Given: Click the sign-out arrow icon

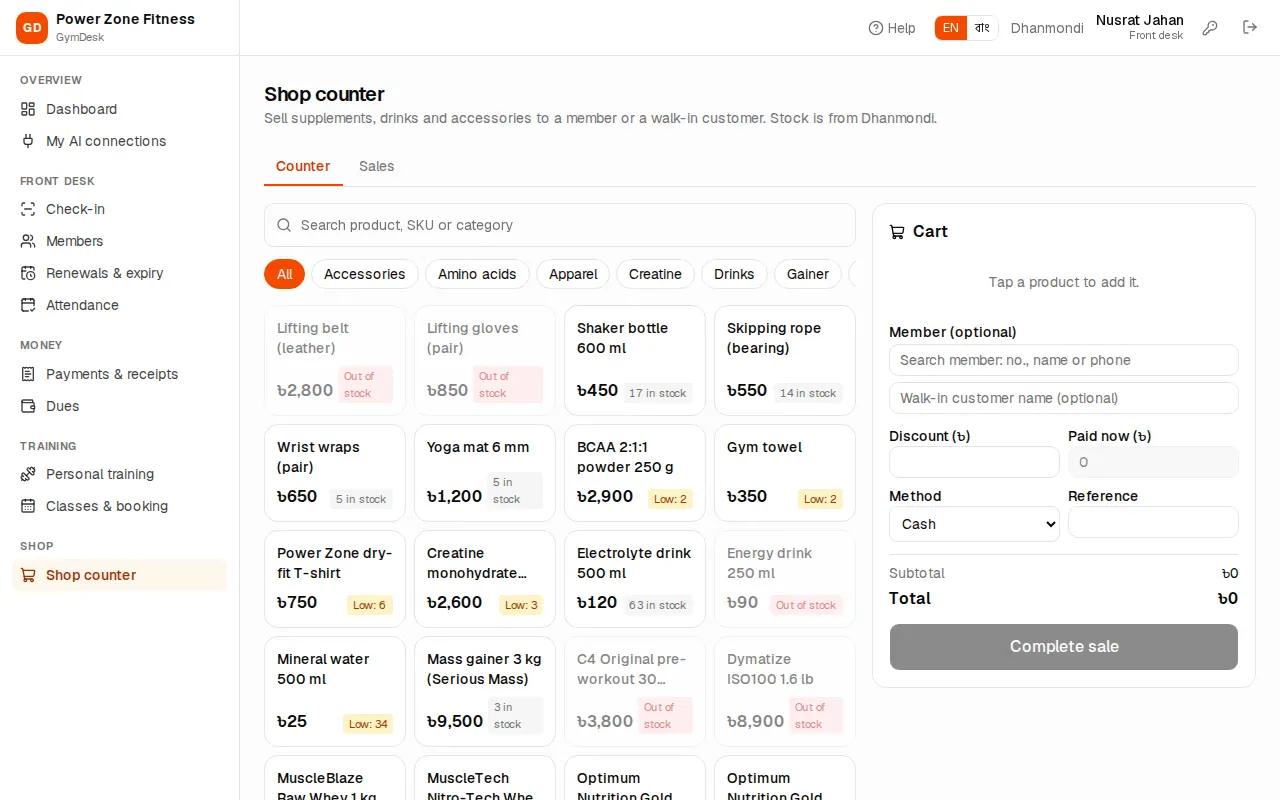Looking at the screenshot, I should (x=1250, y=28).
